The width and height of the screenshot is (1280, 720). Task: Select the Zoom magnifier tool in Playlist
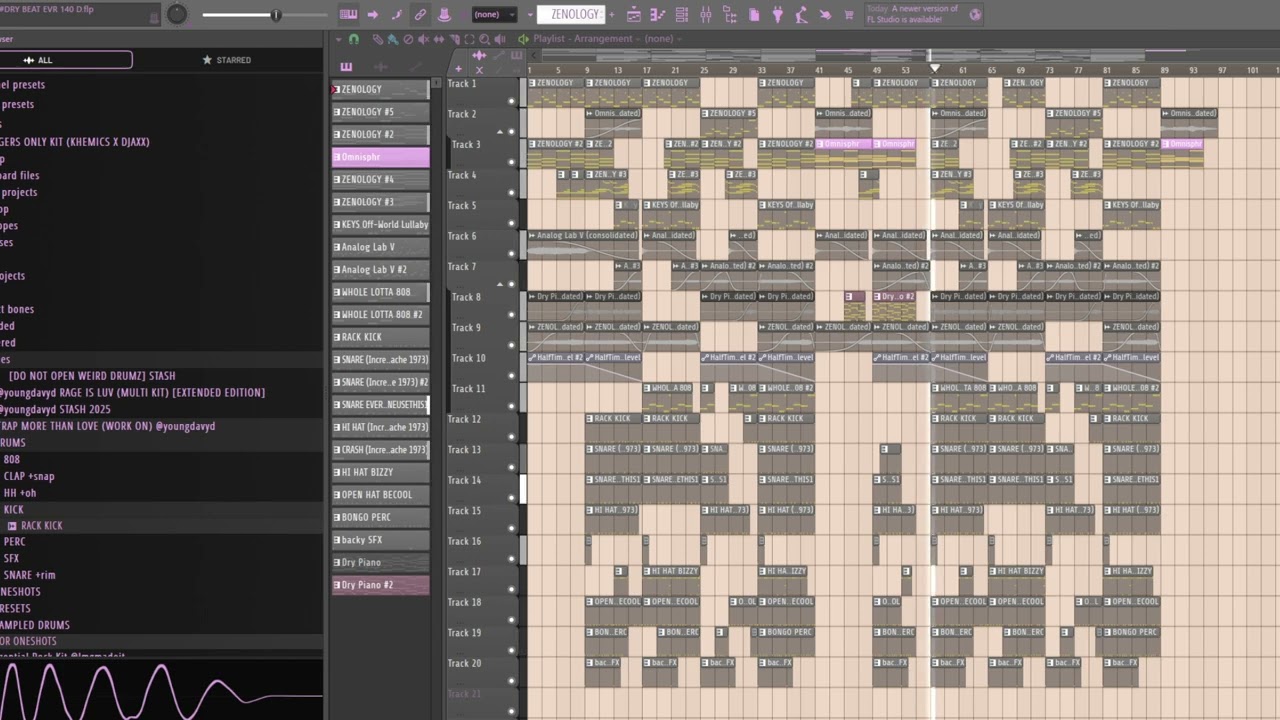(484, 39)
